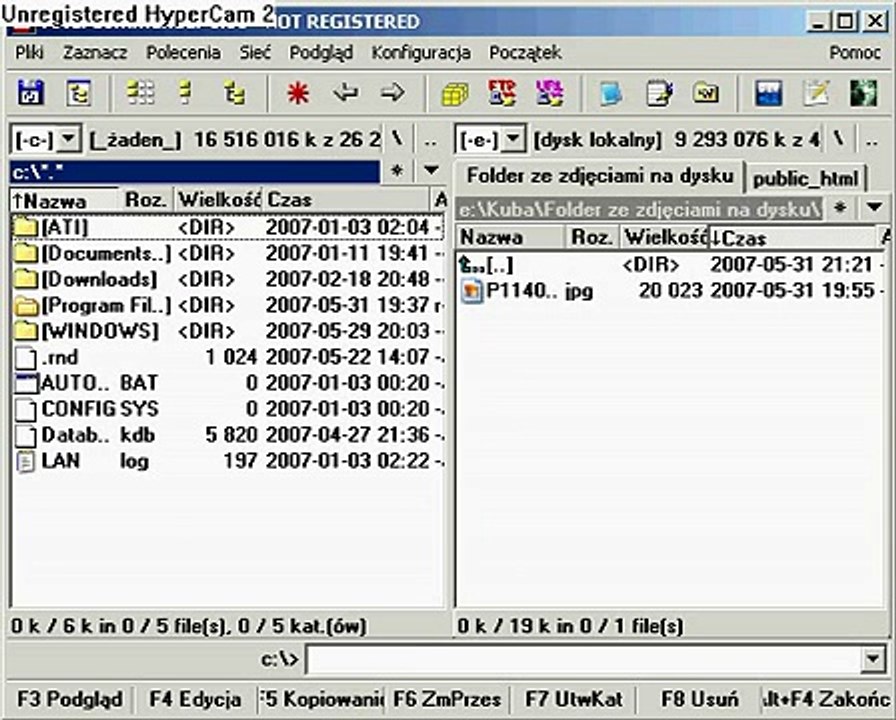Viewport: 896px width, 720px height.
Task: Select the LAN log file icon
Action: [x=25, y=461]
